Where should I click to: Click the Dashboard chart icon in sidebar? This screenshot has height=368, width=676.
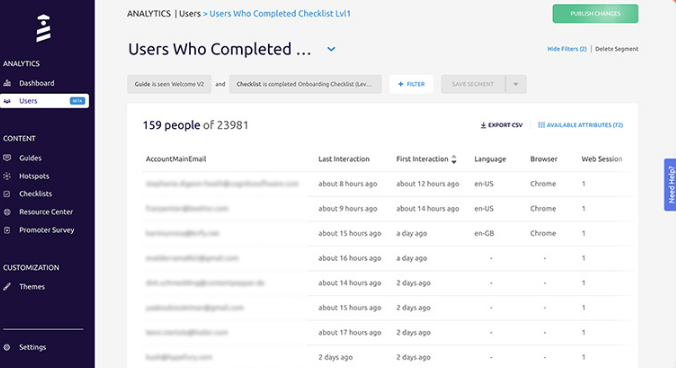pos(7,83)
